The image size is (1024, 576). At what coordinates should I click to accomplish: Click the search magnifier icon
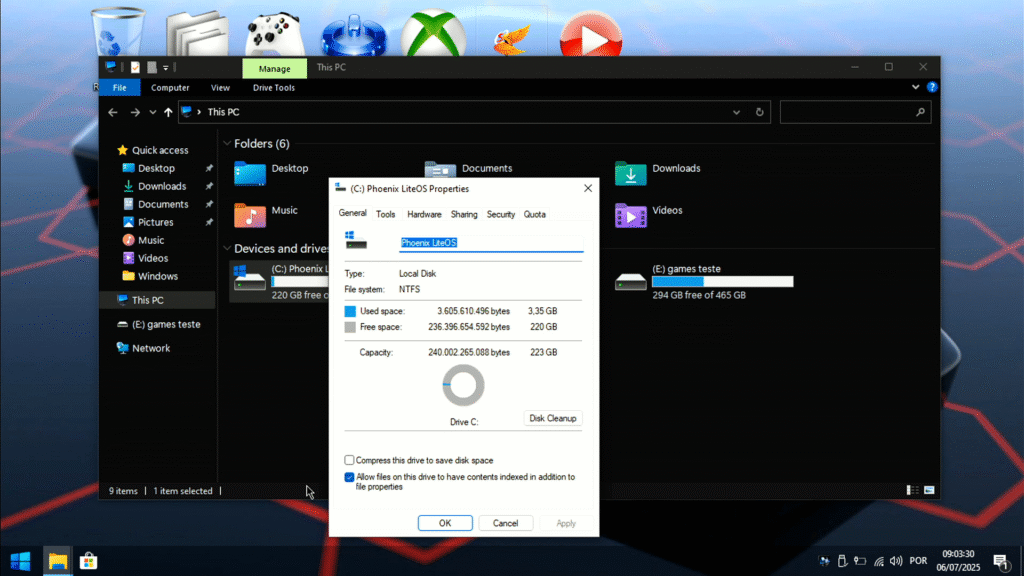point(920,112)
